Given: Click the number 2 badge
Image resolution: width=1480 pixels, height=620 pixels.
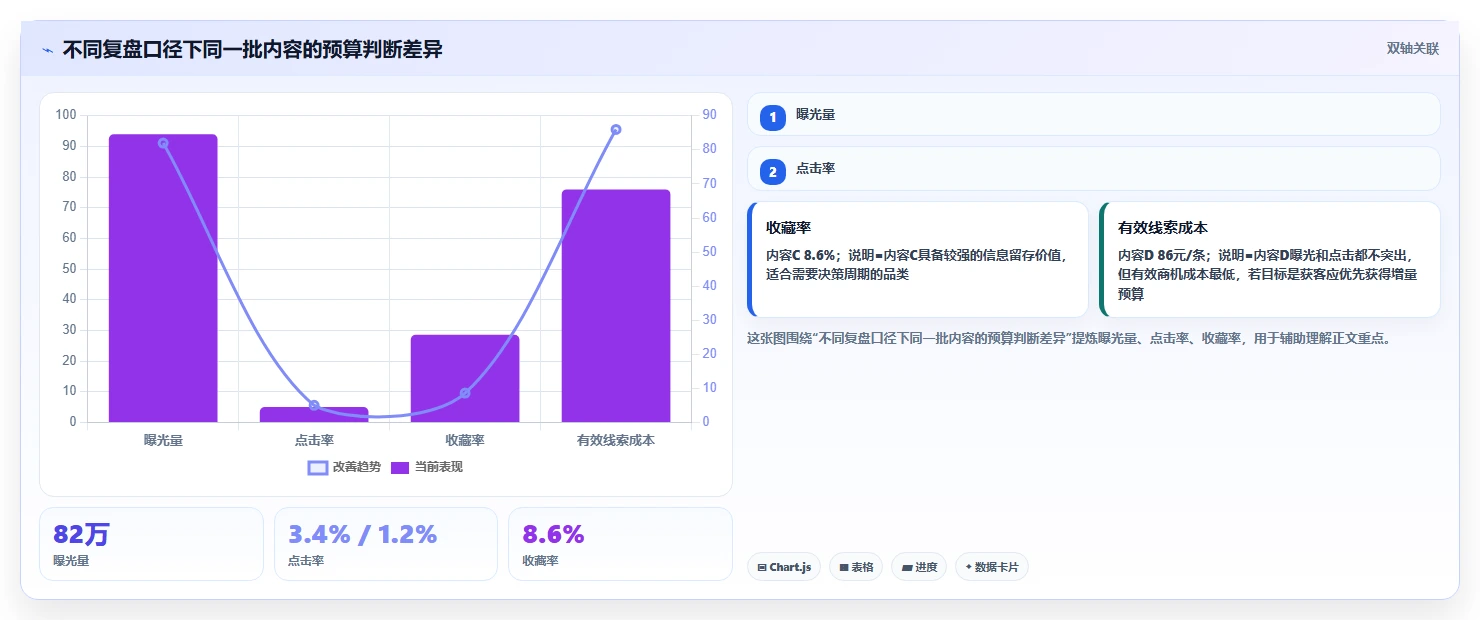Looking at the screenshot, I should point(773,172).
